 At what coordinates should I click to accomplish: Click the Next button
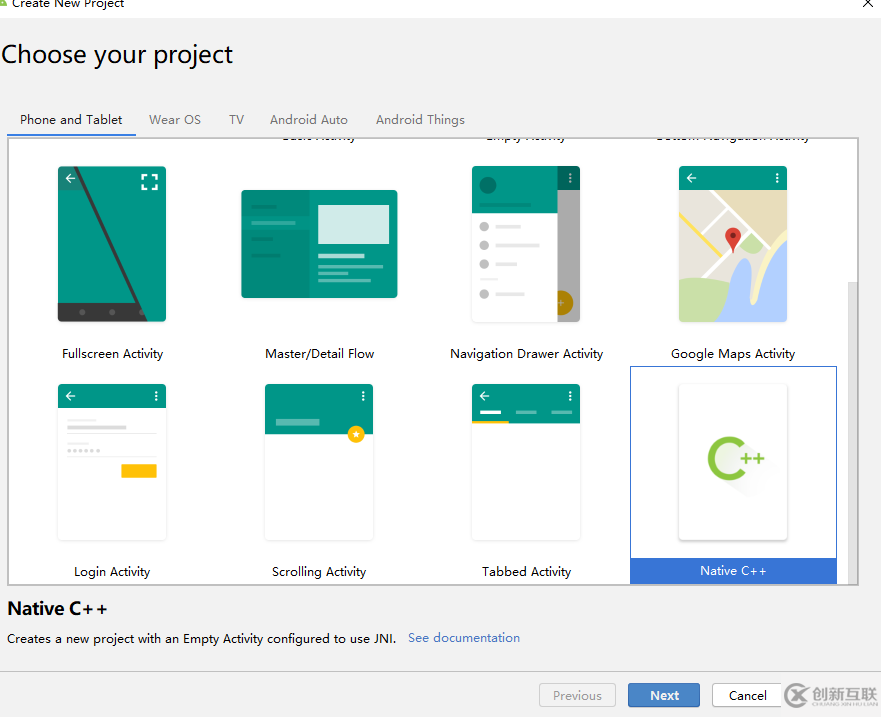pyautogui.click(x=664, y=696)
